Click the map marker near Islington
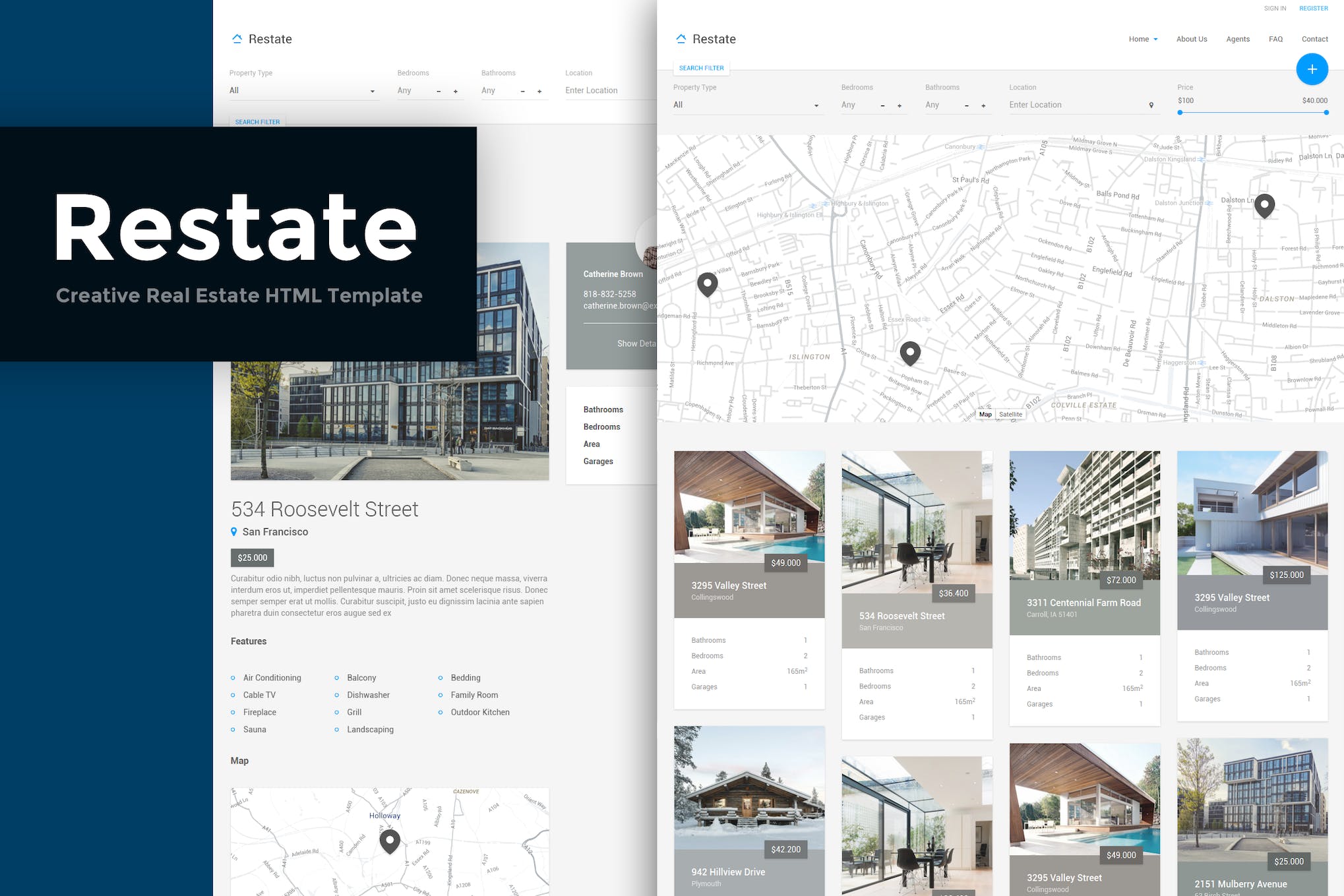Screen dimensions: 1344x896 [911, 352]
